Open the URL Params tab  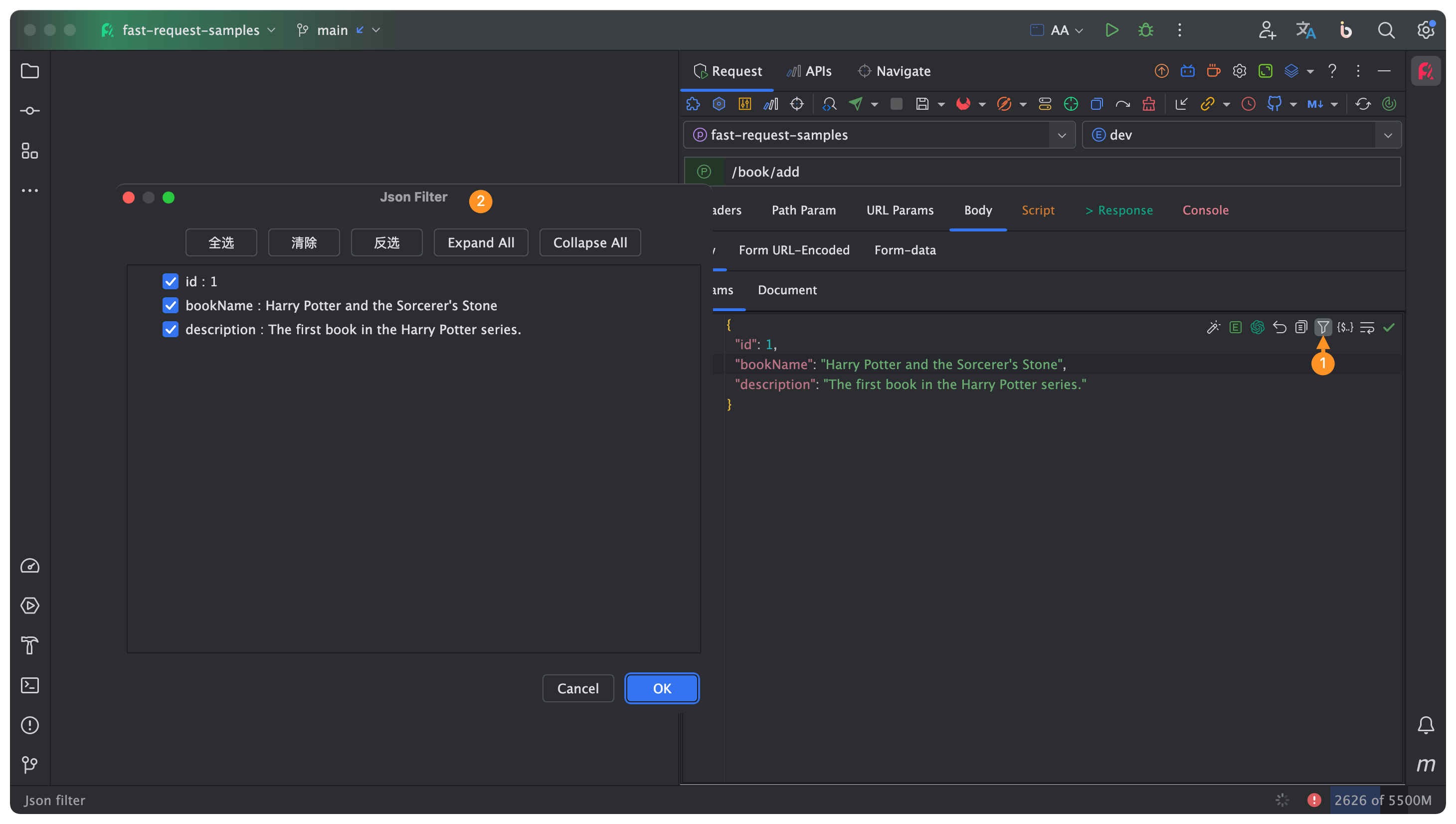point(900,210)
